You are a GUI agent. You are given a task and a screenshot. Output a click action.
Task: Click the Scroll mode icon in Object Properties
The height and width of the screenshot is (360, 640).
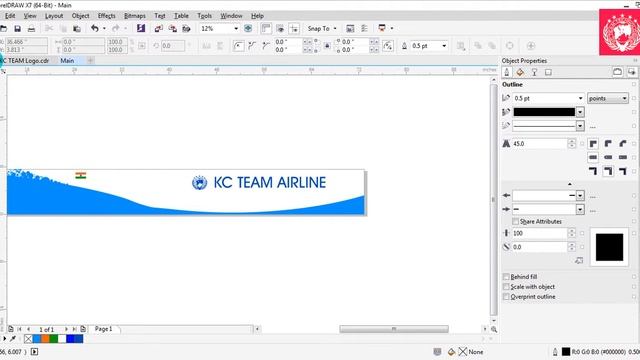coord(618,72)
